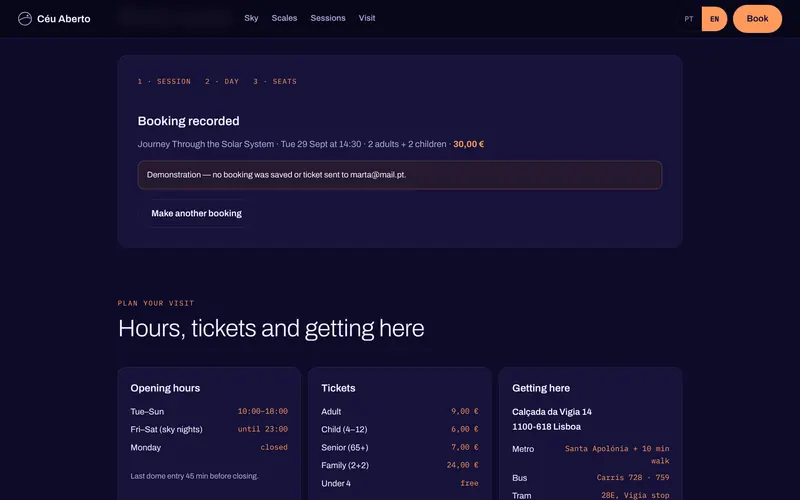The image size is (800, 500).
Task: Switch language to PT
Action: point(689,19)
